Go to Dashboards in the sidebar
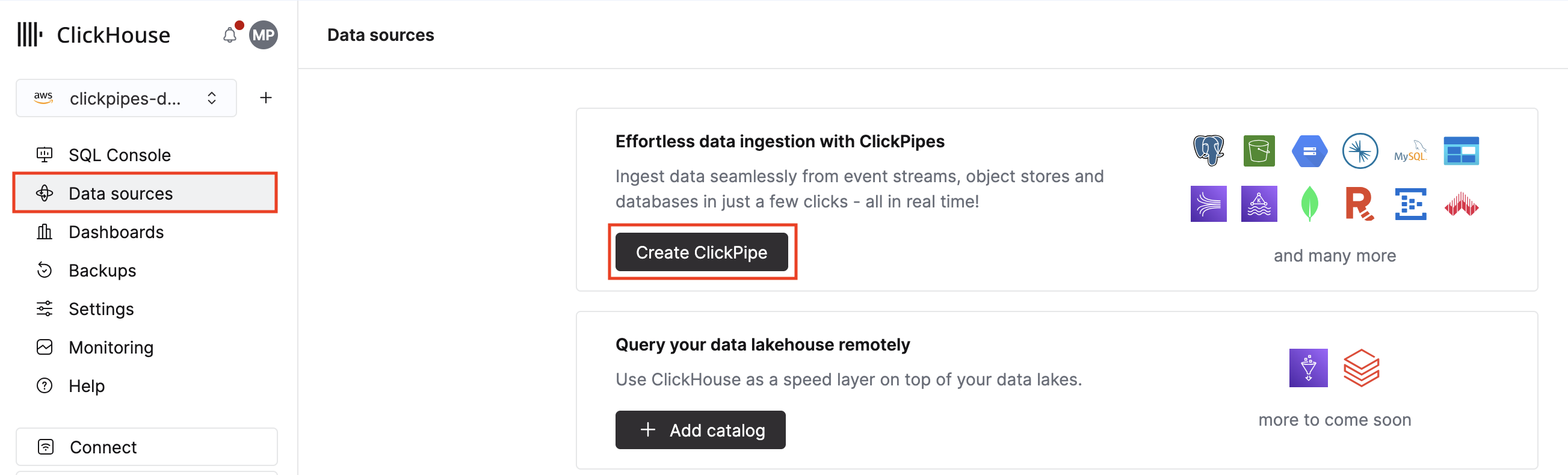The width and height of the screenshot is (1568, 475). tap(116, 232)
